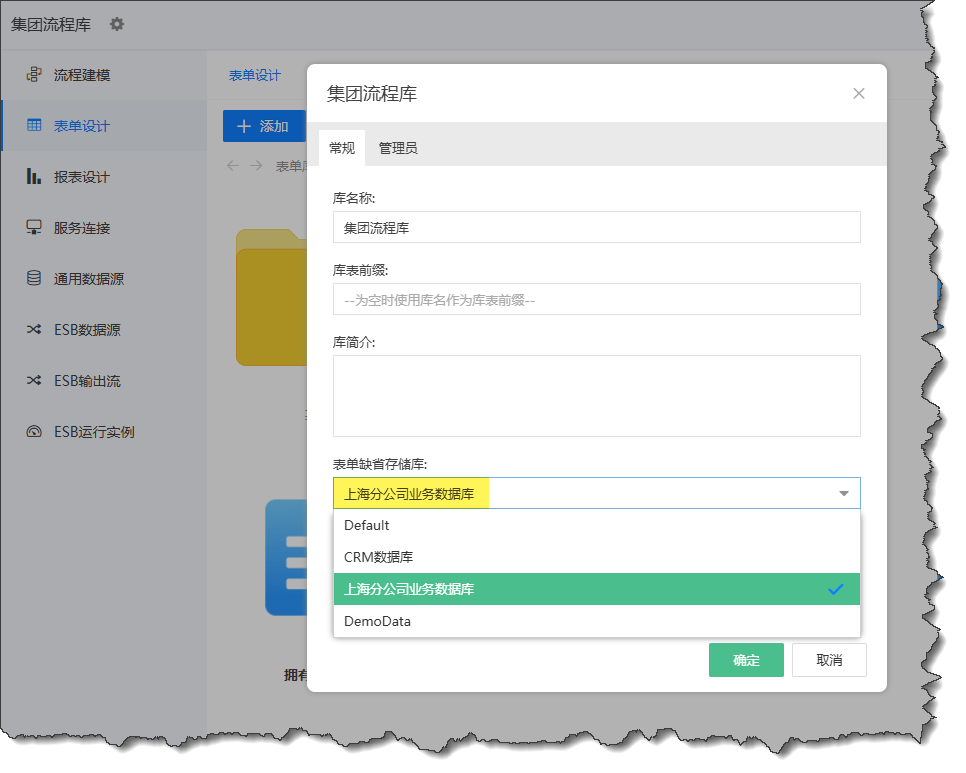Go to 服务连接 in the sidebar
The width and height of the screenshot is (966, 773).
(x=81, y=228)
